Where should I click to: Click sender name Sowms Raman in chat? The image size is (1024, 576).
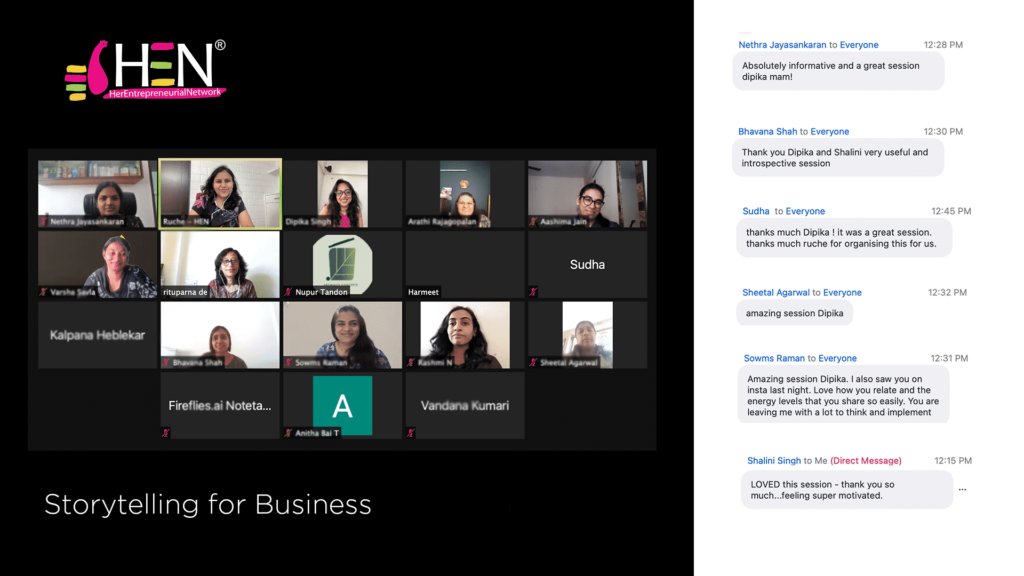click(x=774, y=358)
